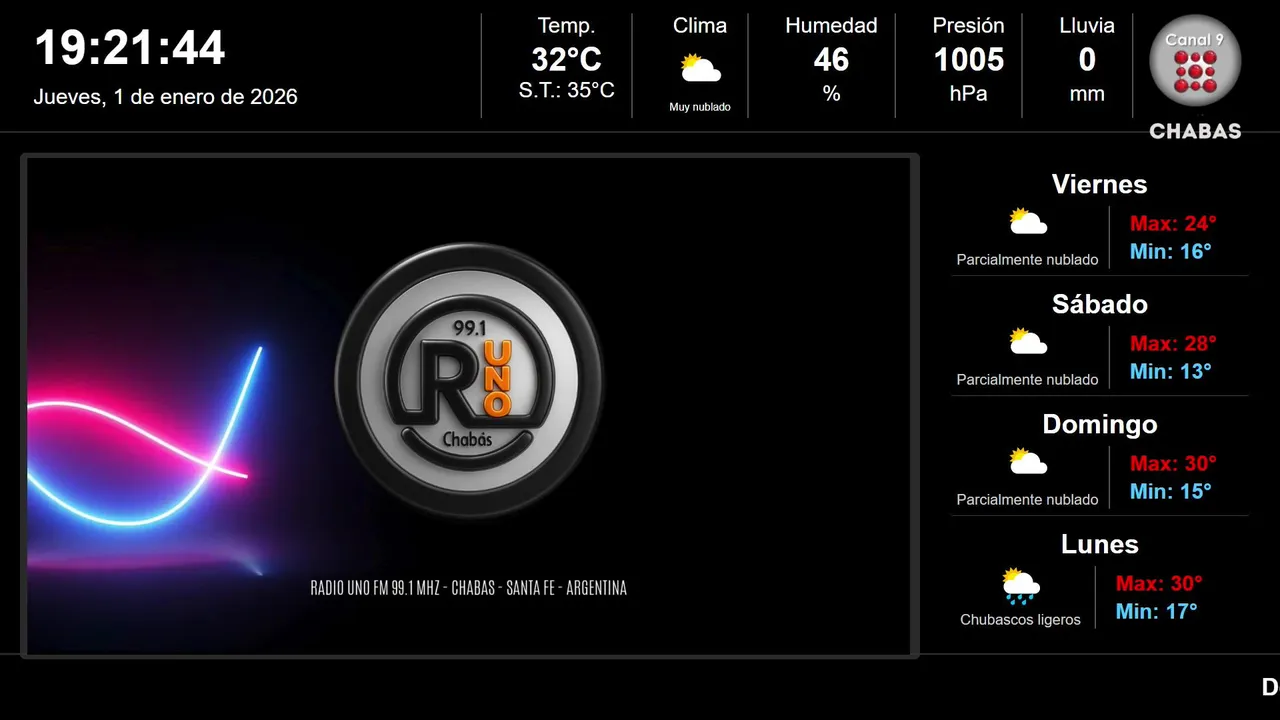Click Lunes Min: 17° value
Image resolution: width=1280 pixels, height=720 pixels.
coord(1157,611)
